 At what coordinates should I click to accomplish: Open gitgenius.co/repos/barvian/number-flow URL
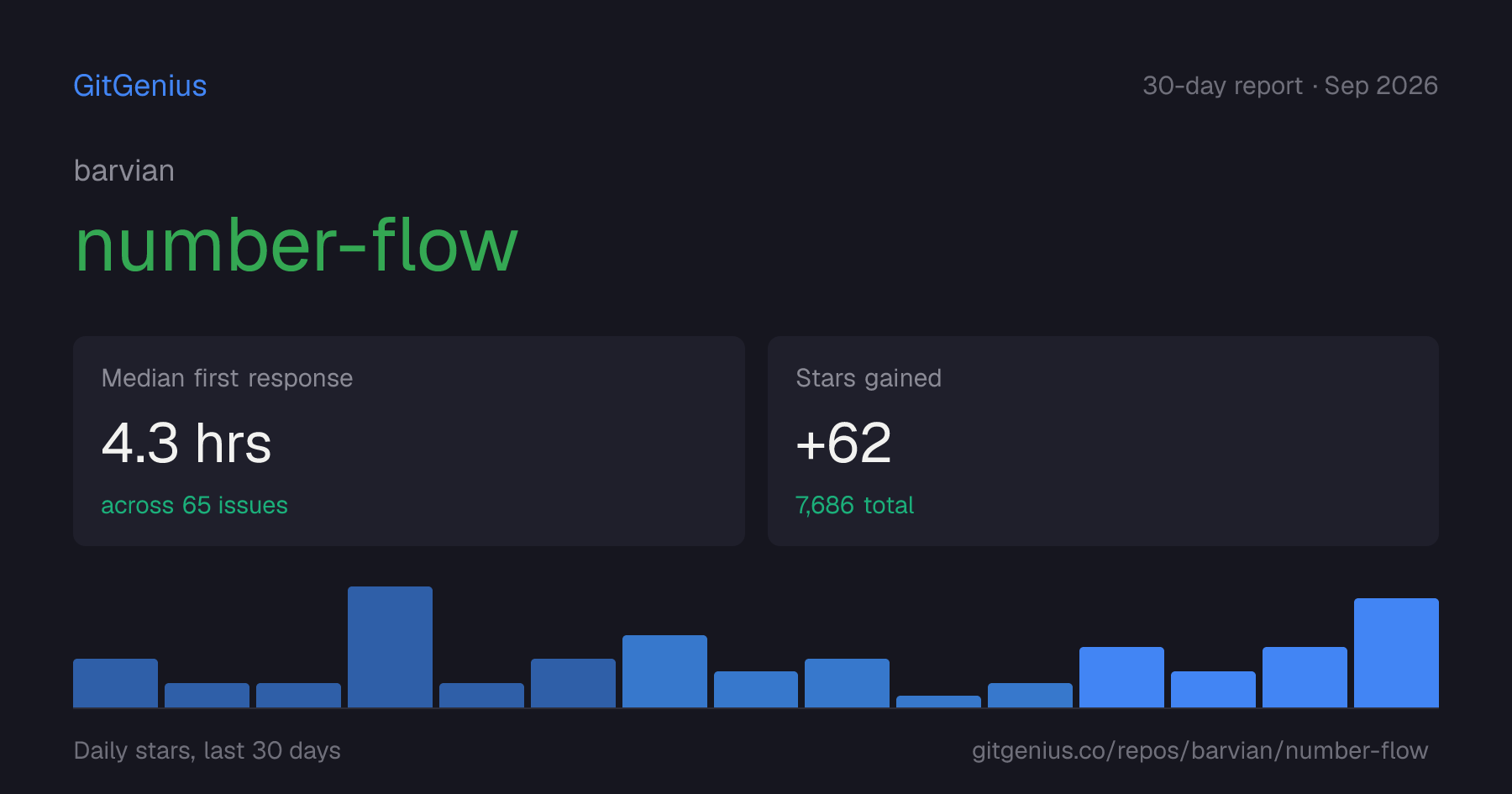point(1200,750)
